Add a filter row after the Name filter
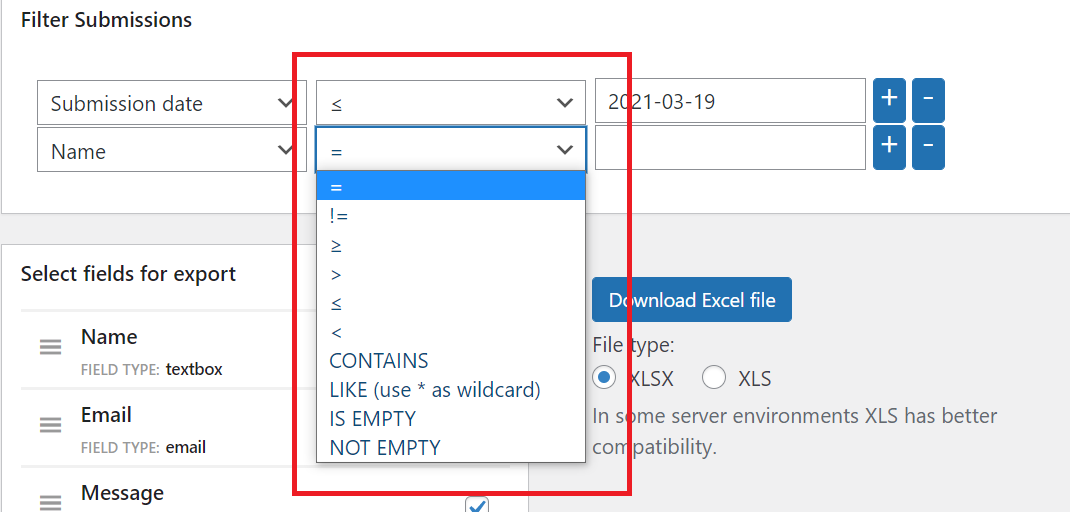Viewport: 1070px width, 512px height. coord(889,147)
